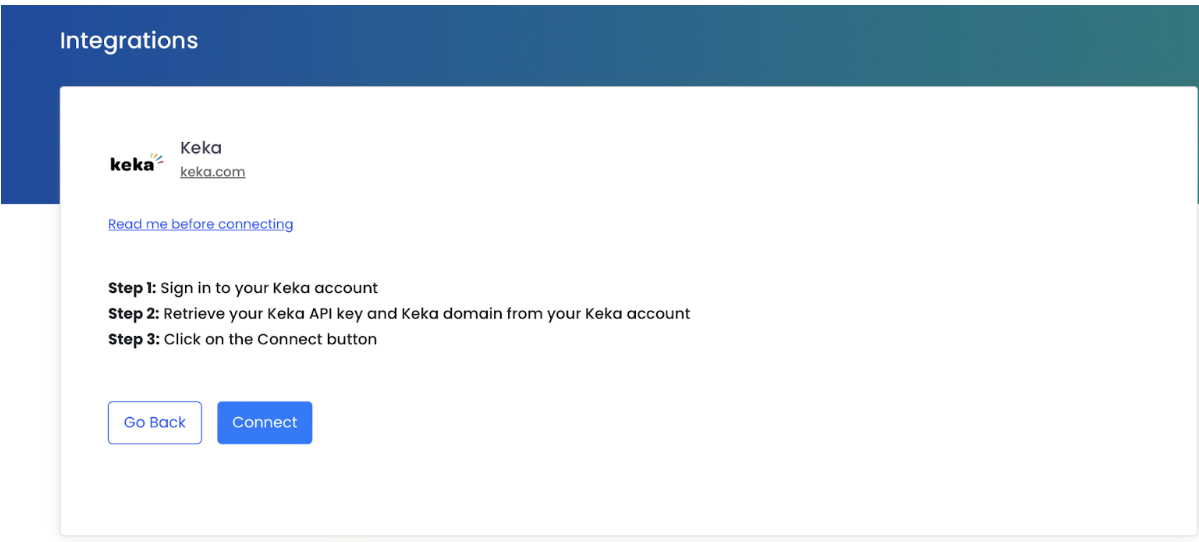Viewport: 1199px width, 542px height.
Task: Click the bold 'Step 2:' label
Action: pyautogui.click(x=133, y=314)
